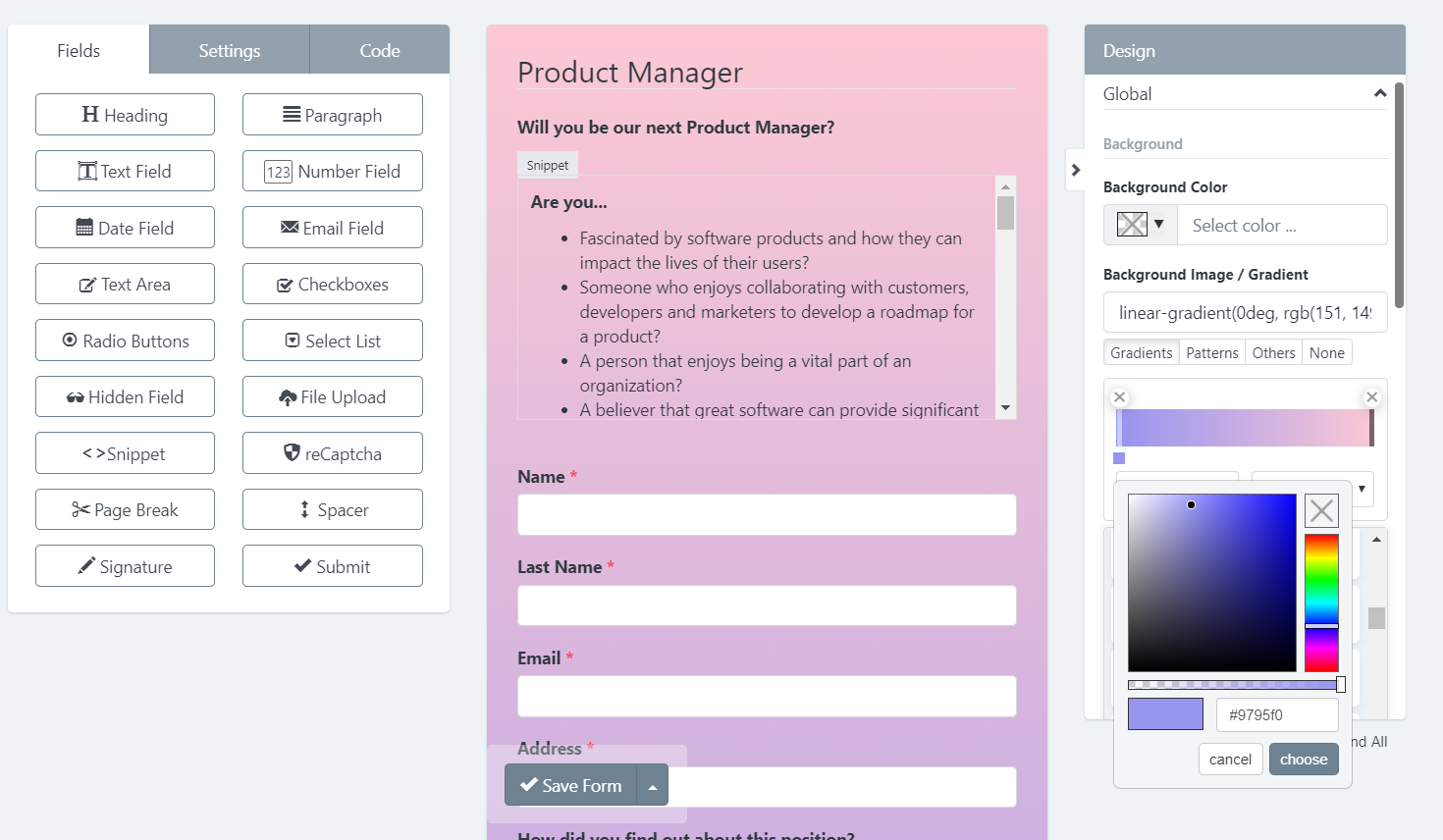Add a Radio Buttons field
The height and width of the screenshot is (840, 1443).
click(125, 341)
